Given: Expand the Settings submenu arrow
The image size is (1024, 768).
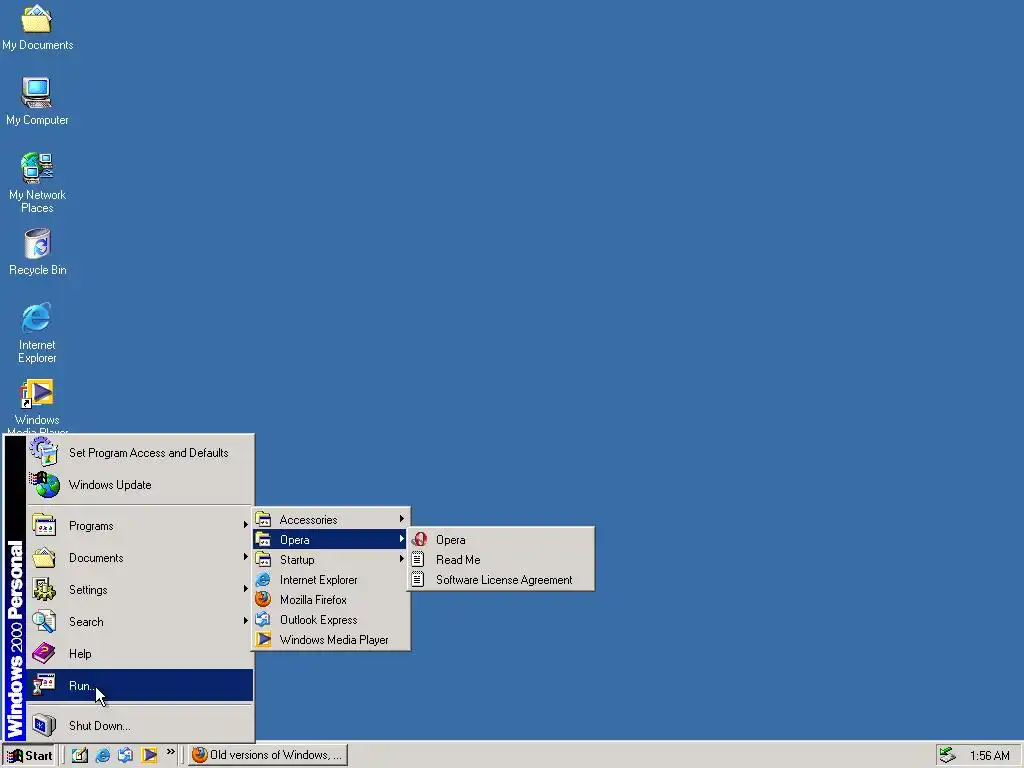Looking at the screenshot, I should click(246, 588).
